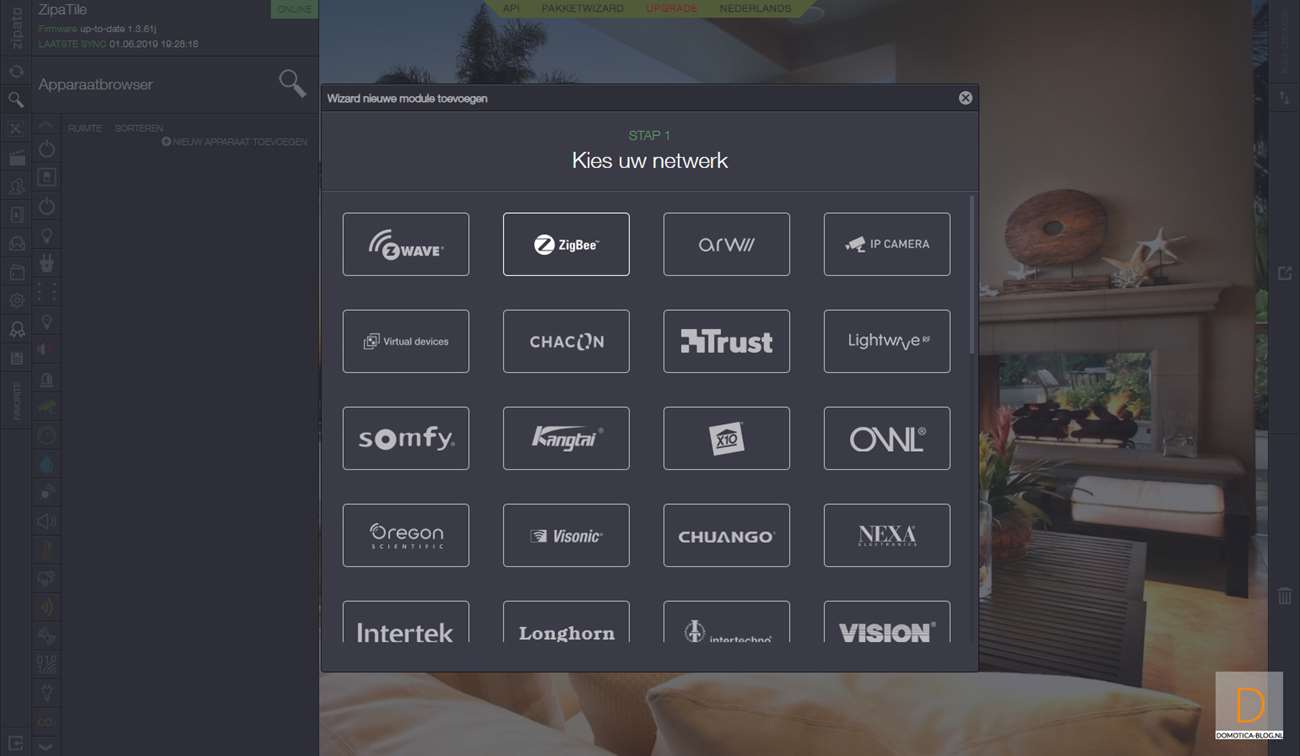
Task: Close the new module wizard dialog
Action: tap(965, 98)
